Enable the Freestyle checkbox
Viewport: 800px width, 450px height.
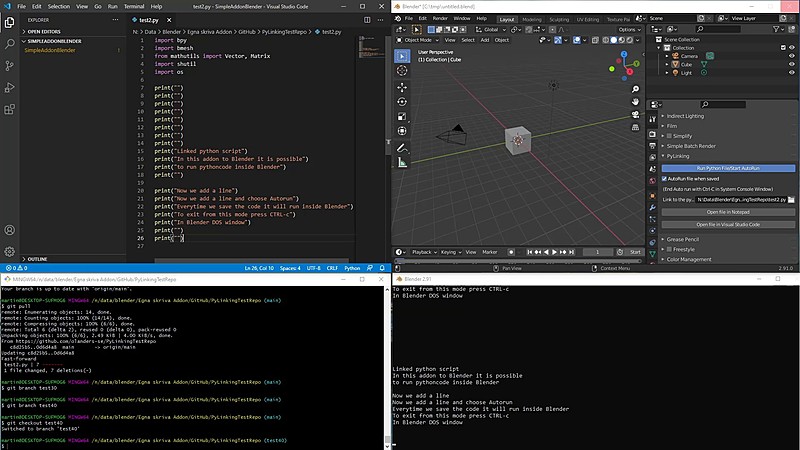[669, 249]
